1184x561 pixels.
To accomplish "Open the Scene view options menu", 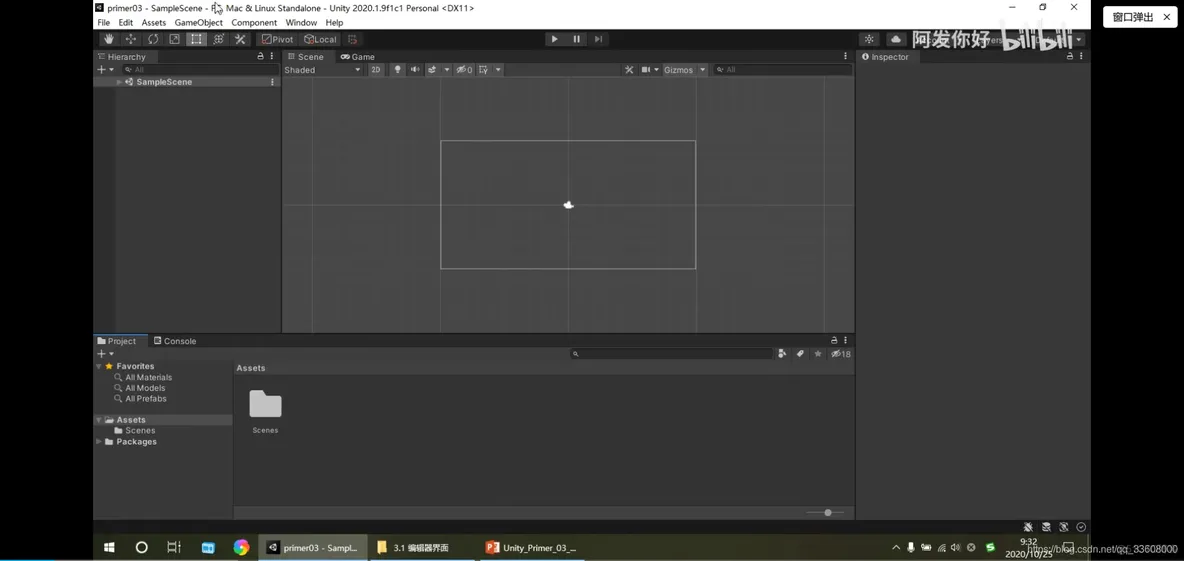I will point(846,57).
